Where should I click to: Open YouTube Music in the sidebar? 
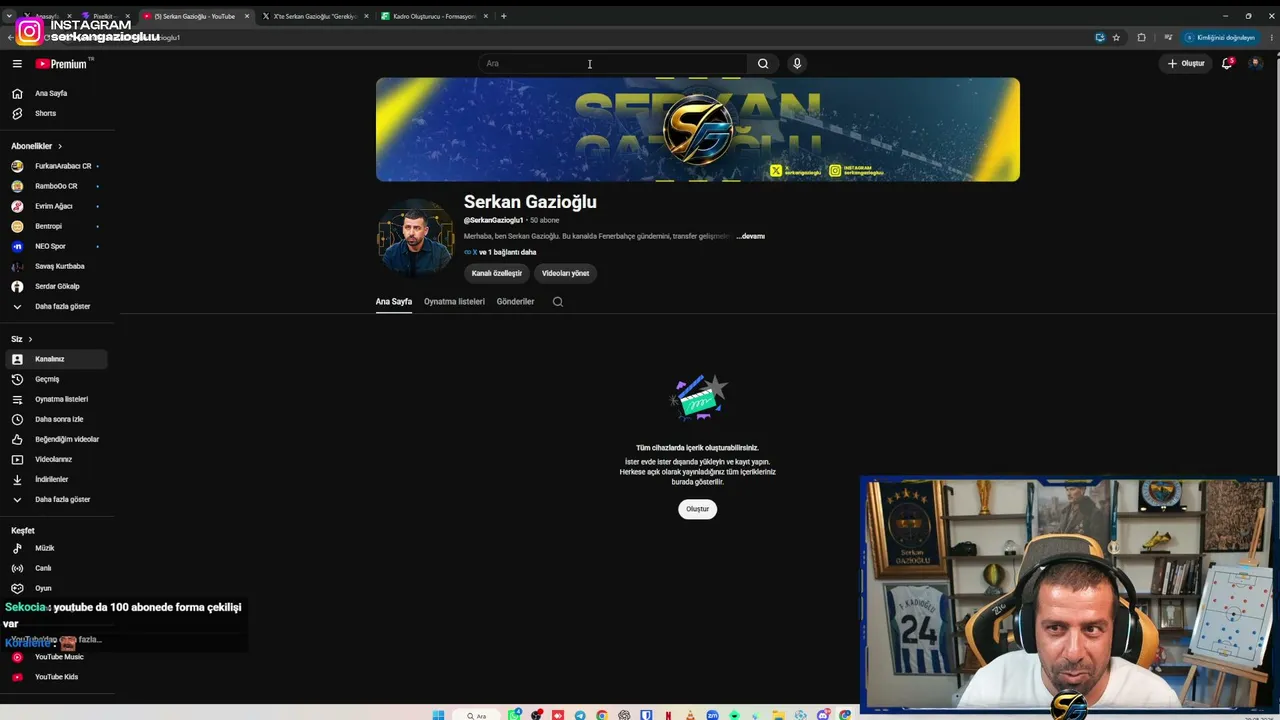57,657
